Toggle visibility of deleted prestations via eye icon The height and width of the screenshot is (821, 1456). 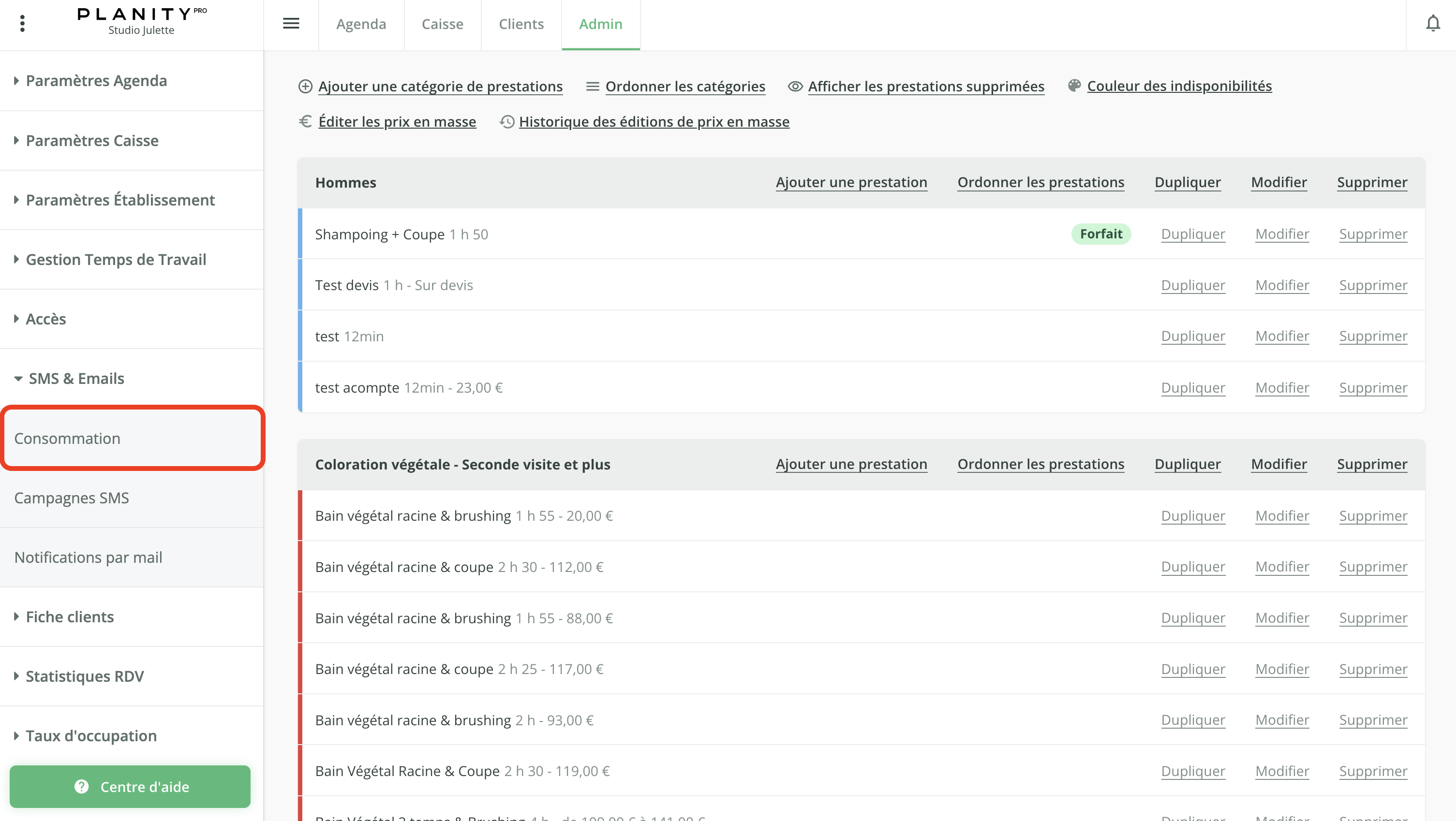point(794,87)
